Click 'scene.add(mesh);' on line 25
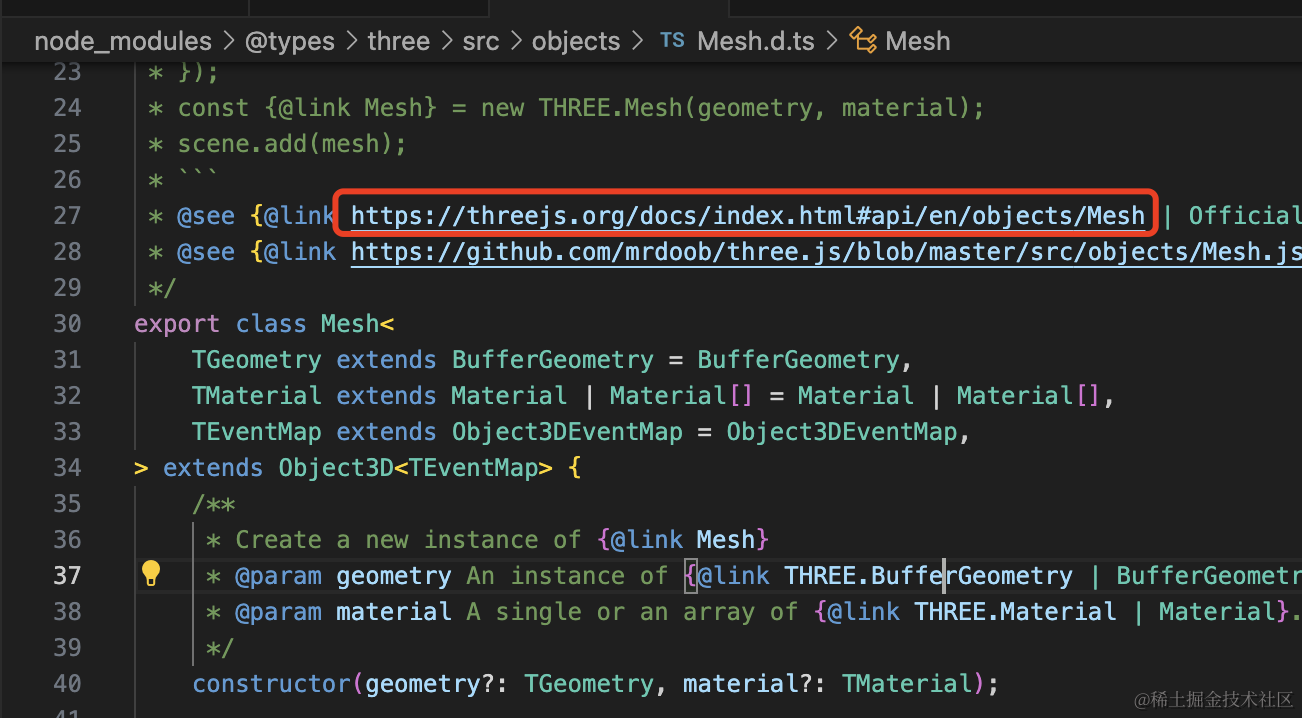Screen dimensions: 1302x718 pyautogui.click(x=292, y=144)
